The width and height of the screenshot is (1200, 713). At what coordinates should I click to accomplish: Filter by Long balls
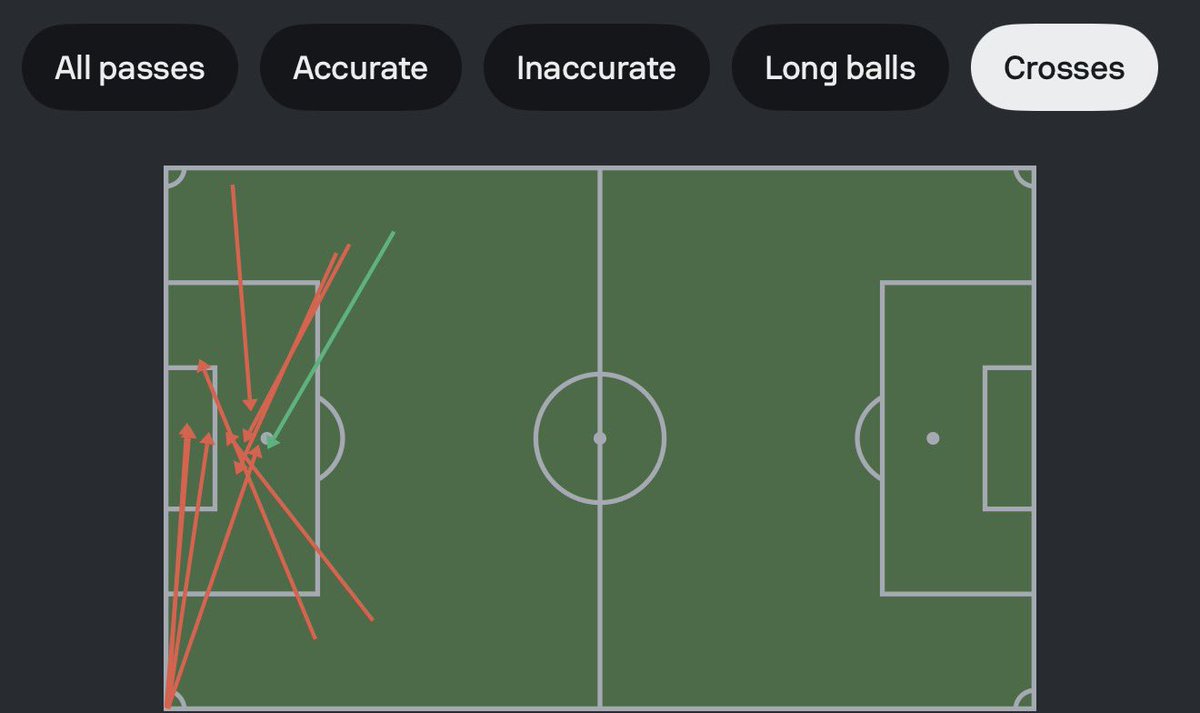click(840, 68)
